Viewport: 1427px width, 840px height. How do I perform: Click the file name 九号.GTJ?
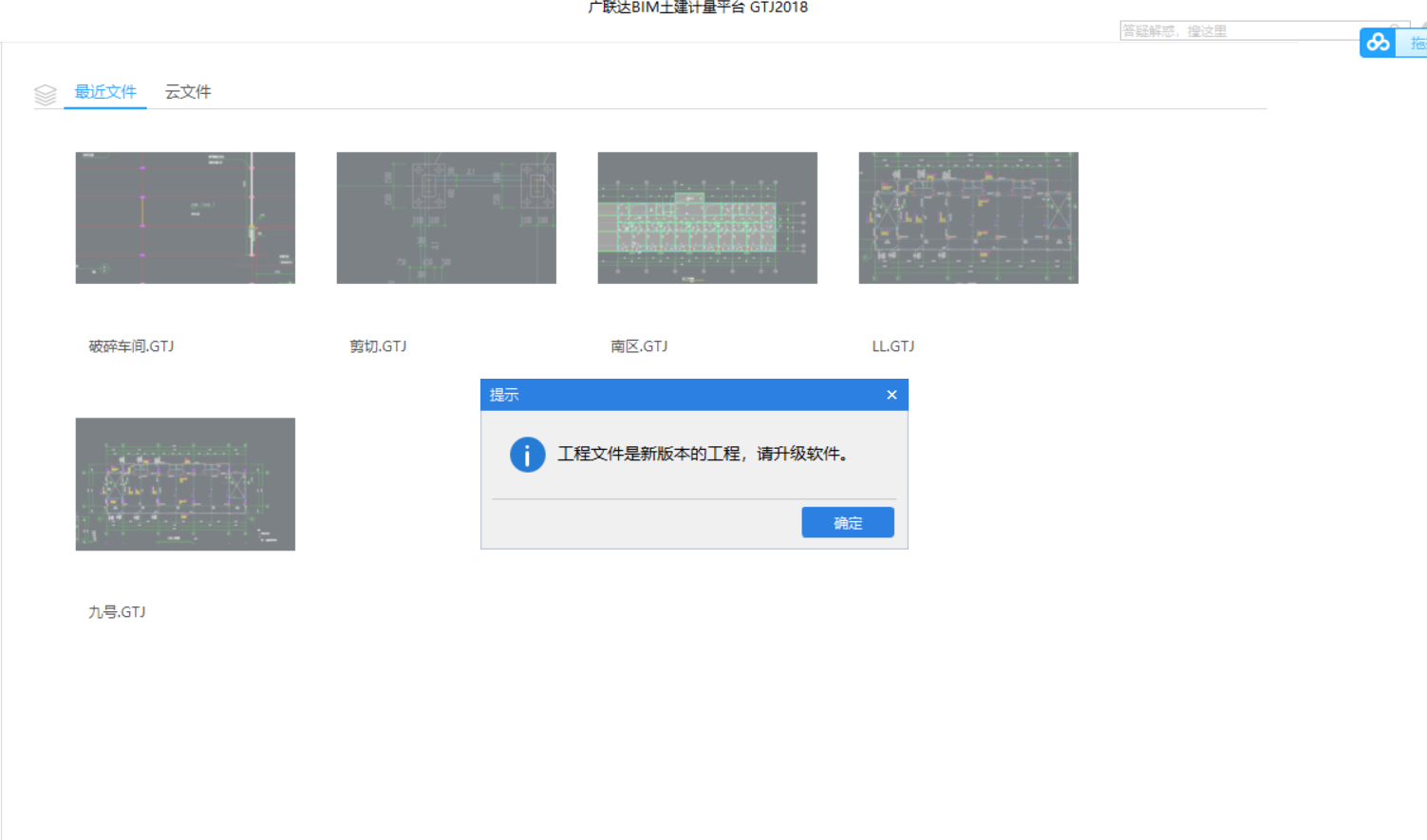117,612
